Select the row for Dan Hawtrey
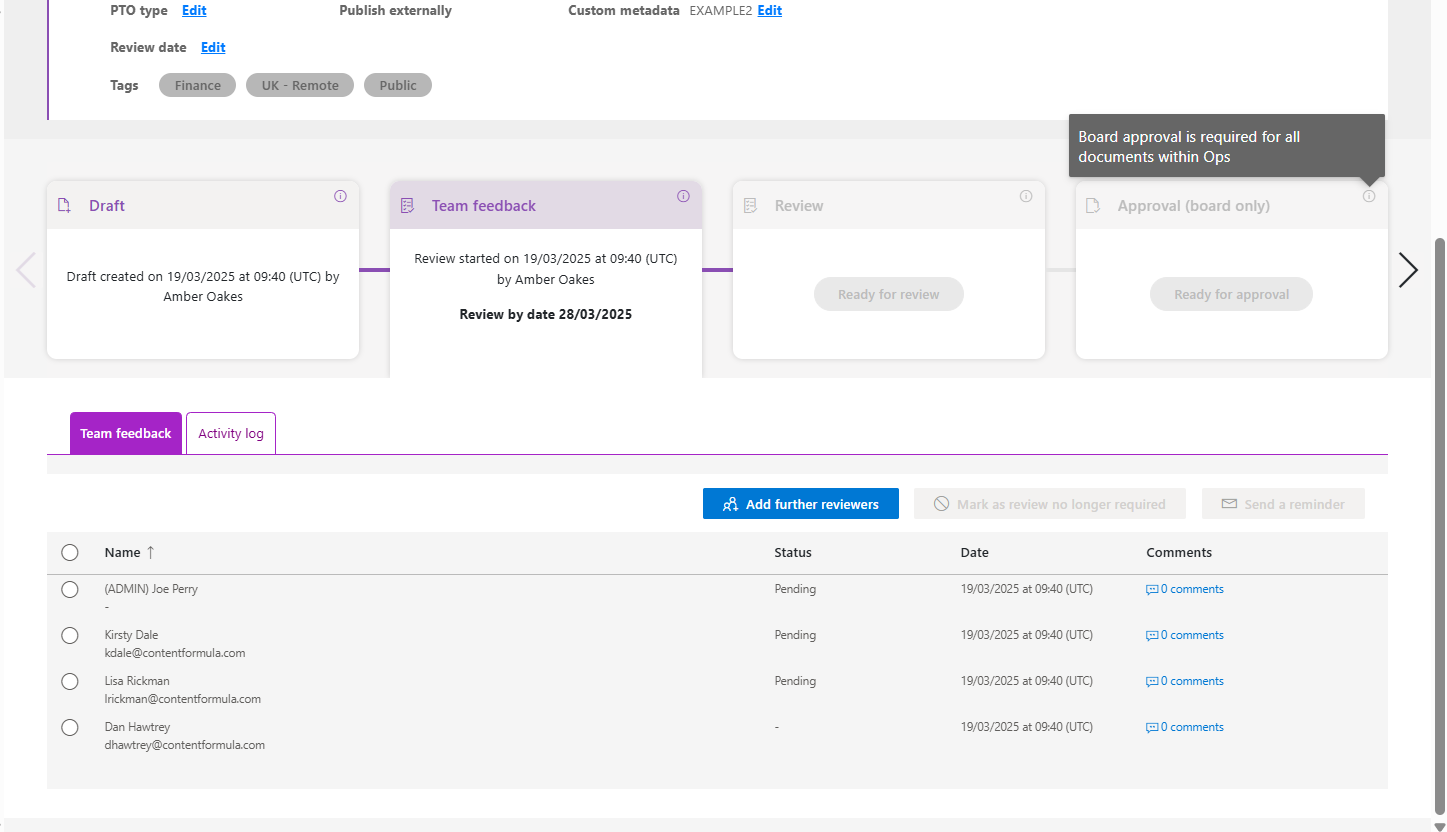 coord(70,727)
